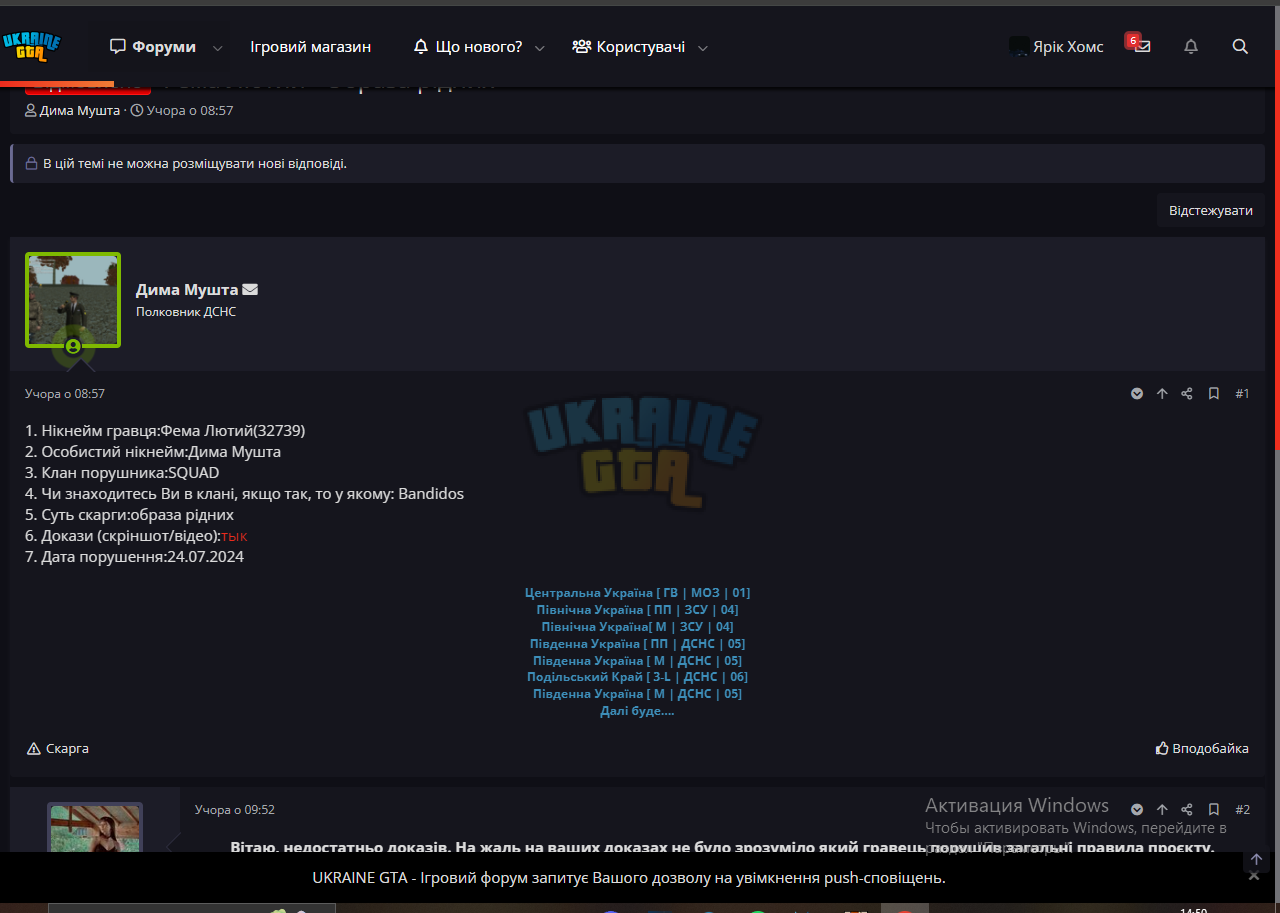
Task: Open the notifications bell icon
Action: pos(1191,47)
